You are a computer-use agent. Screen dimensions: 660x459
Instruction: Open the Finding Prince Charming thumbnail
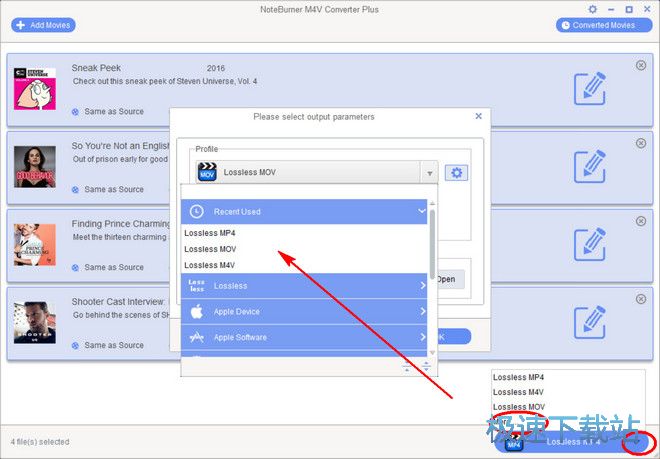point(35,245)
